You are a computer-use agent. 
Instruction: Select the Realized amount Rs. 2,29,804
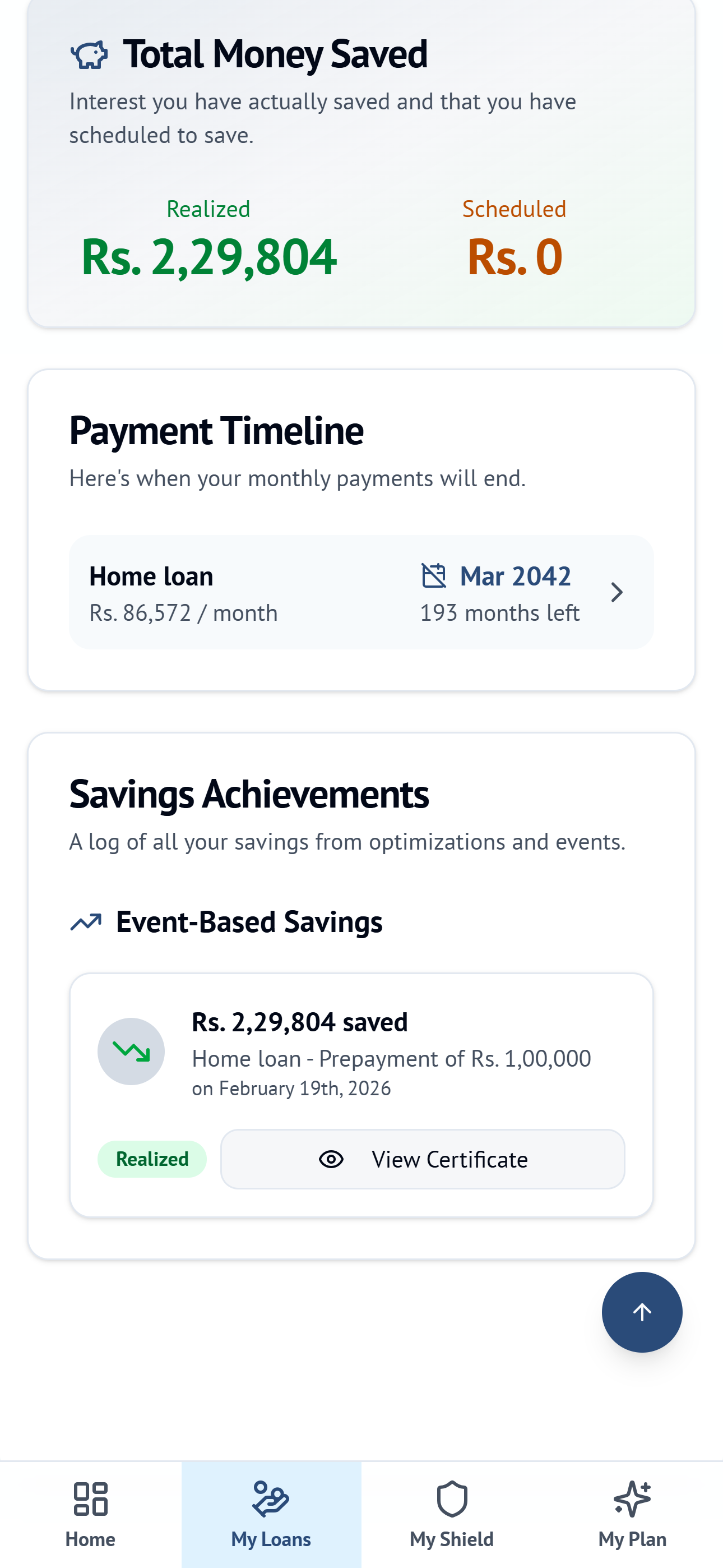pos(208,256)
